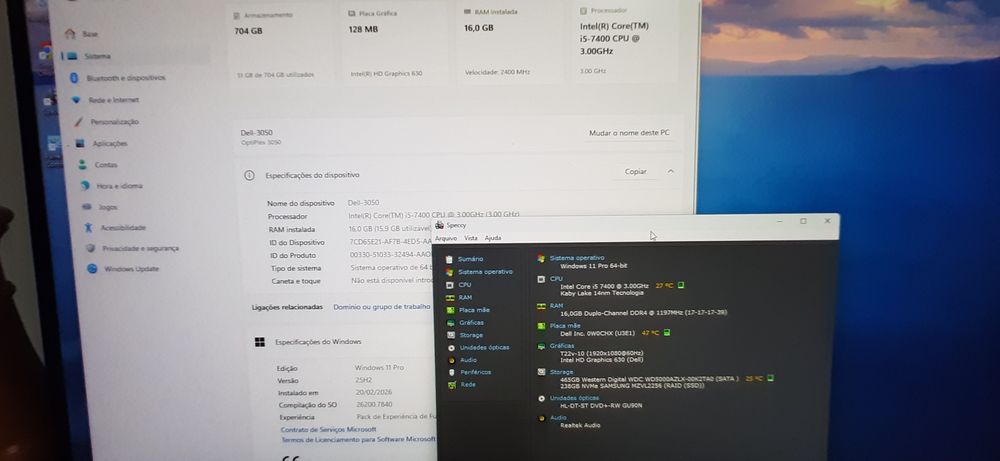
Task: Click Placa mãe heading in Speccy summary
Action: 564,326
